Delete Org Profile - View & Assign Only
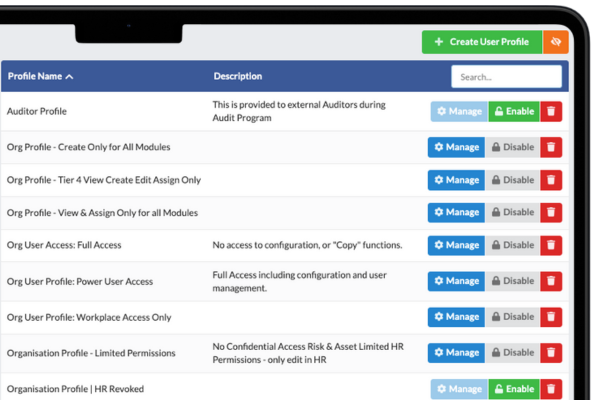This screenshot has width=600, height=400. [x=551, y=212]
